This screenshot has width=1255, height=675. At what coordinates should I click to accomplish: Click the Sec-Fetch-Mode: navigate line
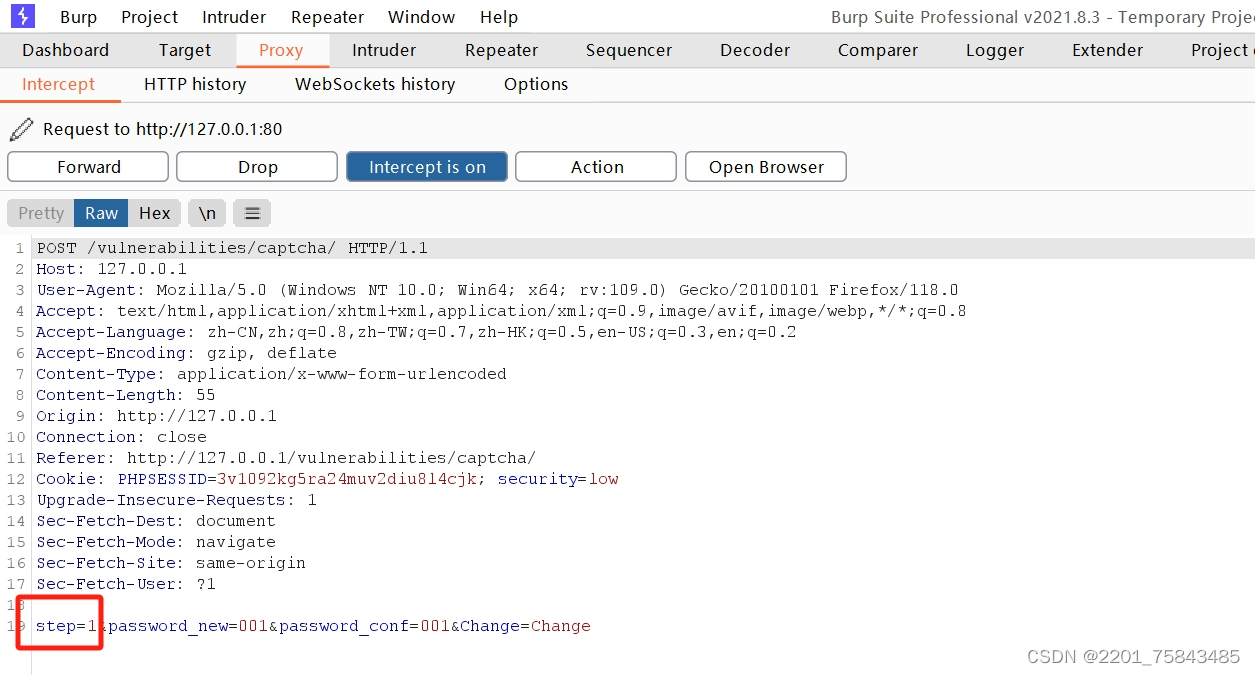click(x=156, y=542)
